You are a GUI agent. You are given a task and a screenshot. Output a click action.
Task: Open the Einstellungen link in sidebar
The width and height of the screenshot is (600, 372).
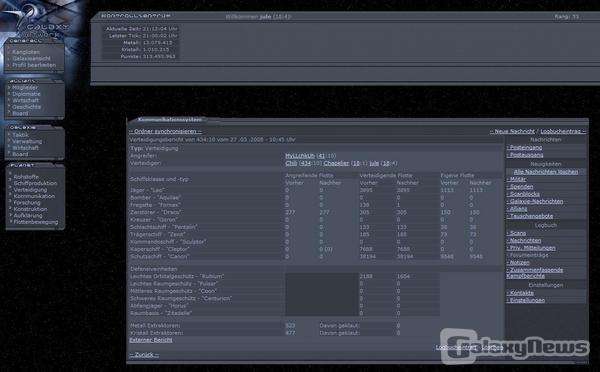(526, 300)
